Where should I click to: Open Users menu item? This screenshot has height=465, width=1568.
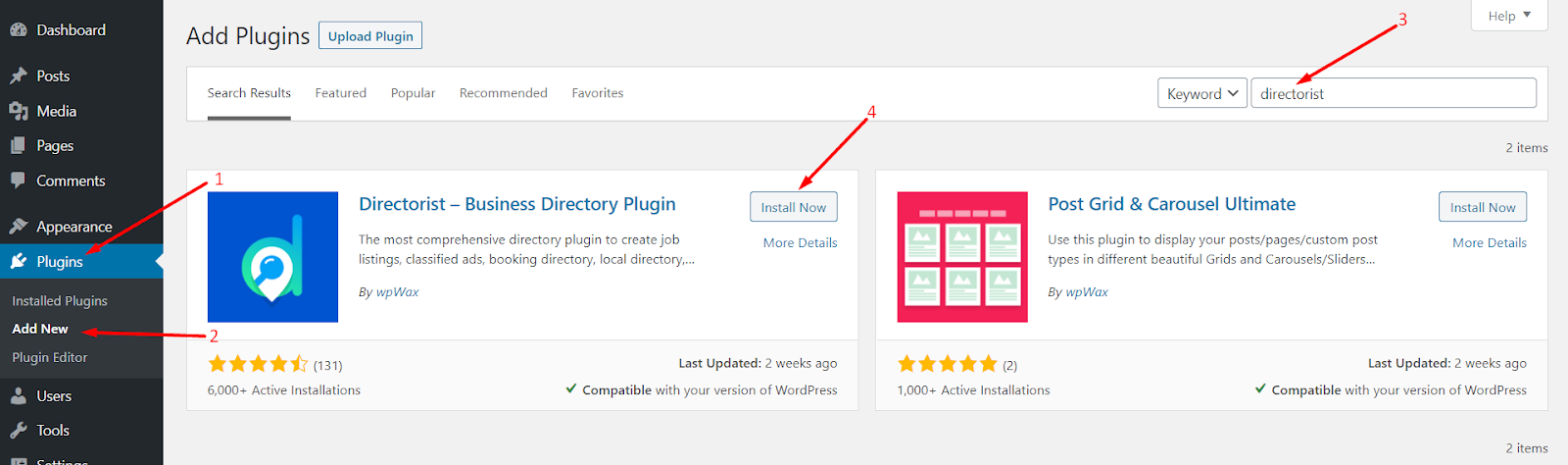click(81, 395)
